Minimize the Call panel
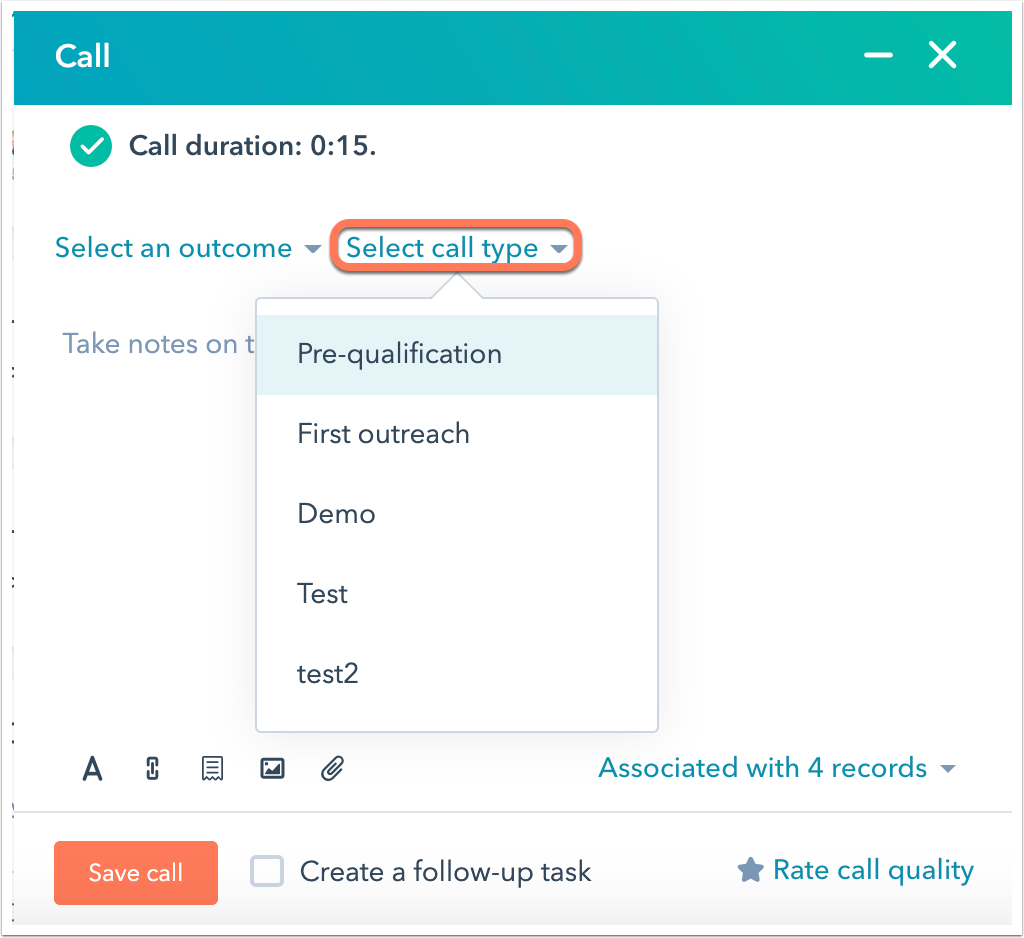Viewport: 1024px width, 938px height. (878, 55)
